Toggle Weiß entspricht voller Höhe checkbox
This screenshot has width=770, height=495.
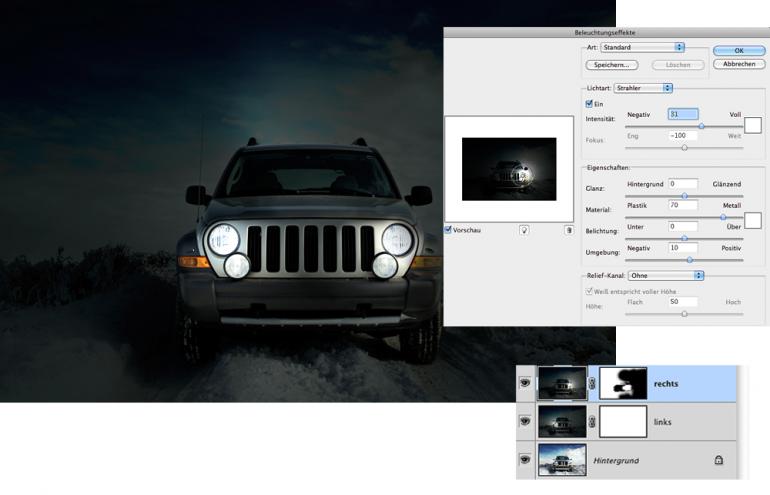pyautogui.click(x=589, y=291)
